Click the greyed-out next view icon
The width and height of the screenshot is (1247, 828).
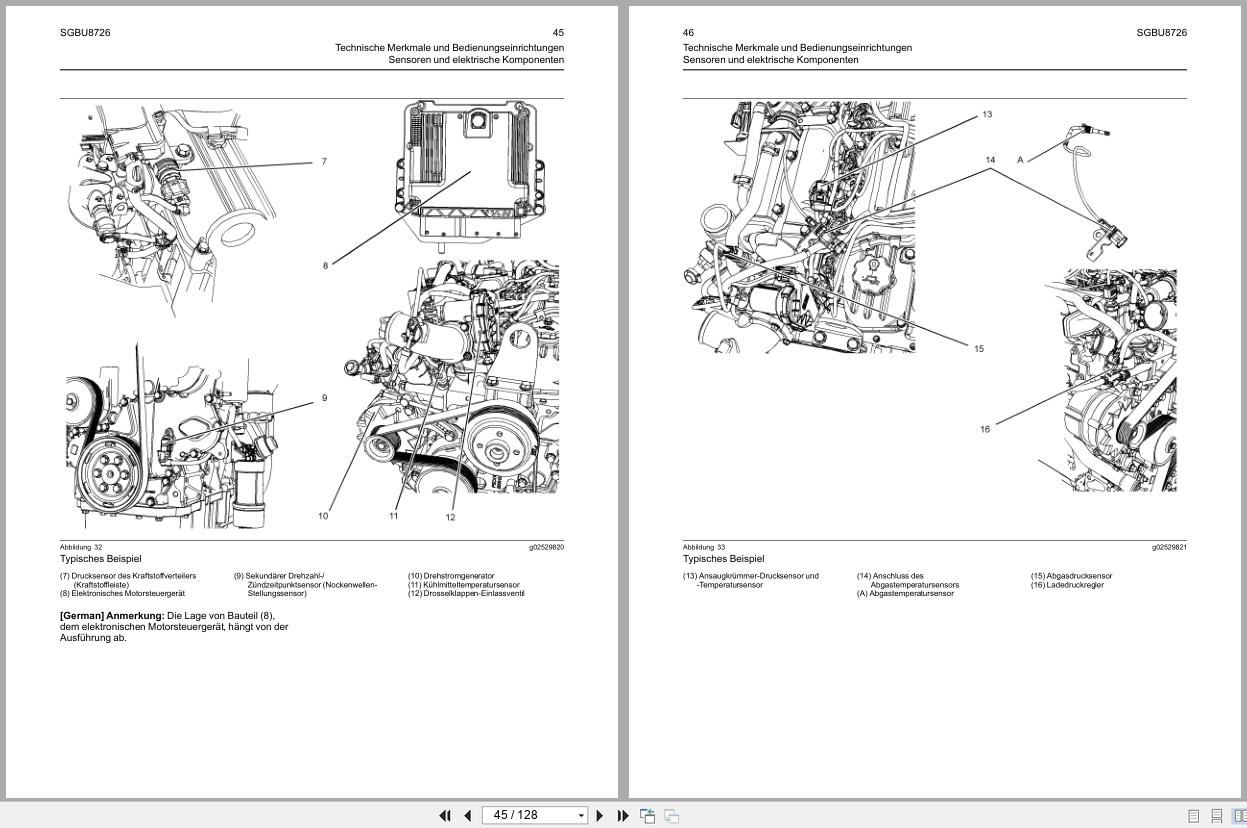click(671, 816)
